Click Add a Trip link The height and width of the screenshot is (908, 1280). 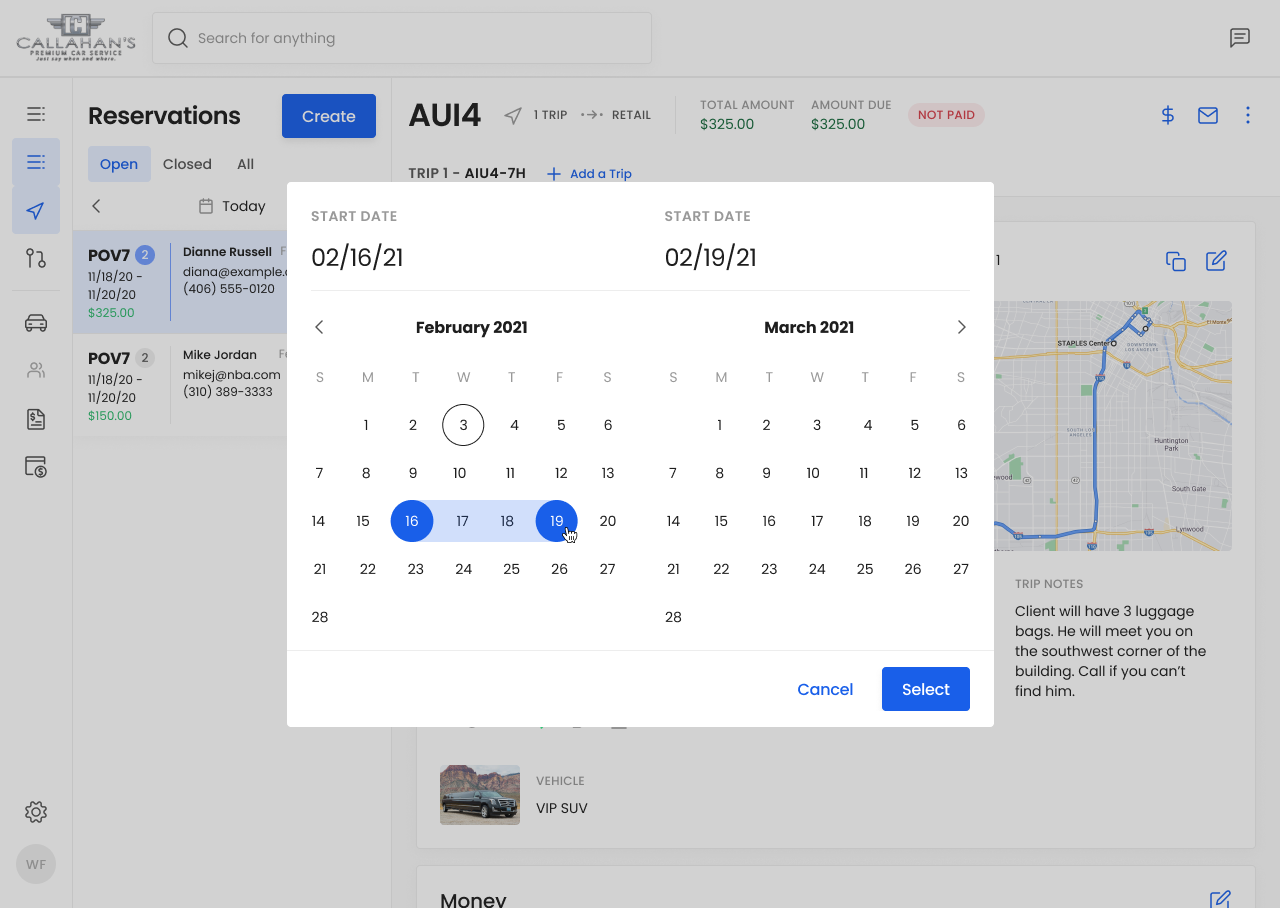(589, 173)
